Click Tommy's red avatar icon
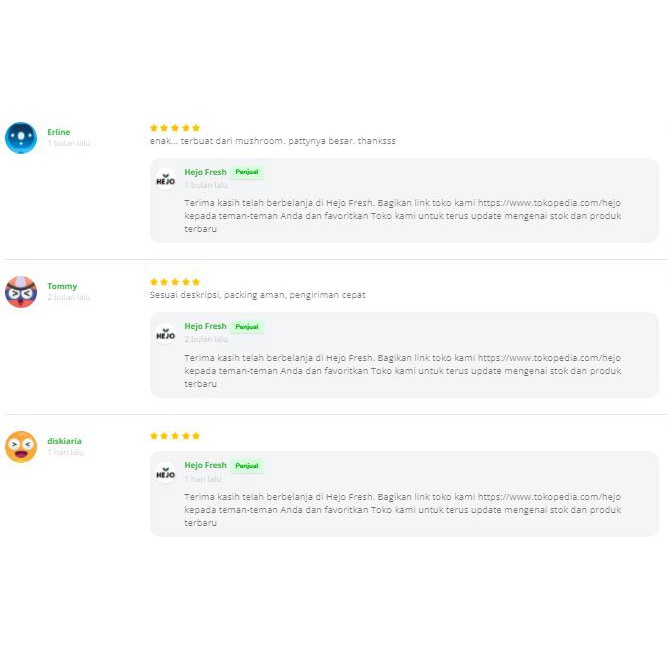668x668 pixels. 21,292
